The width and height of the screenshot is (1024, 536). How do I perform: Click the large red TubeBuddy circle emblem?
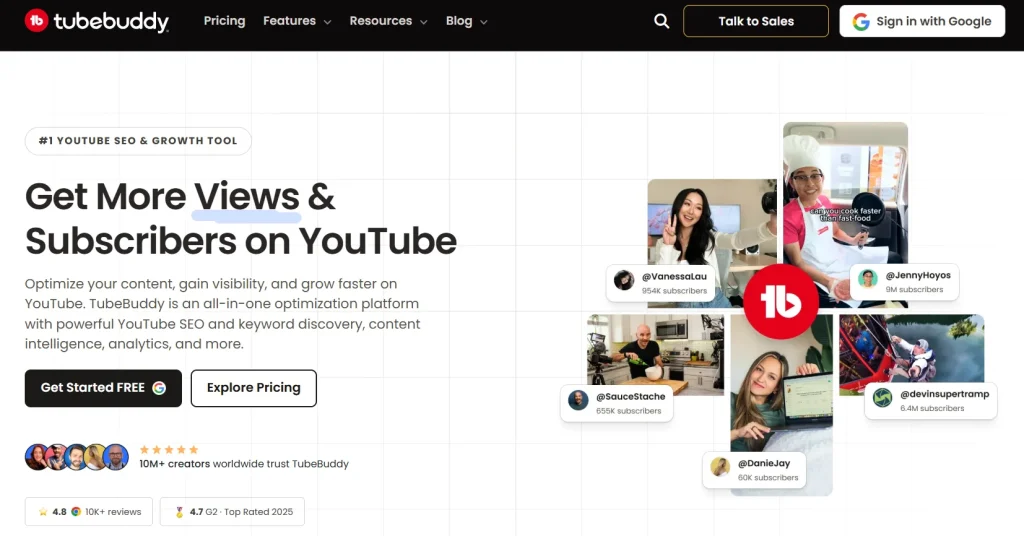(780, 301)
